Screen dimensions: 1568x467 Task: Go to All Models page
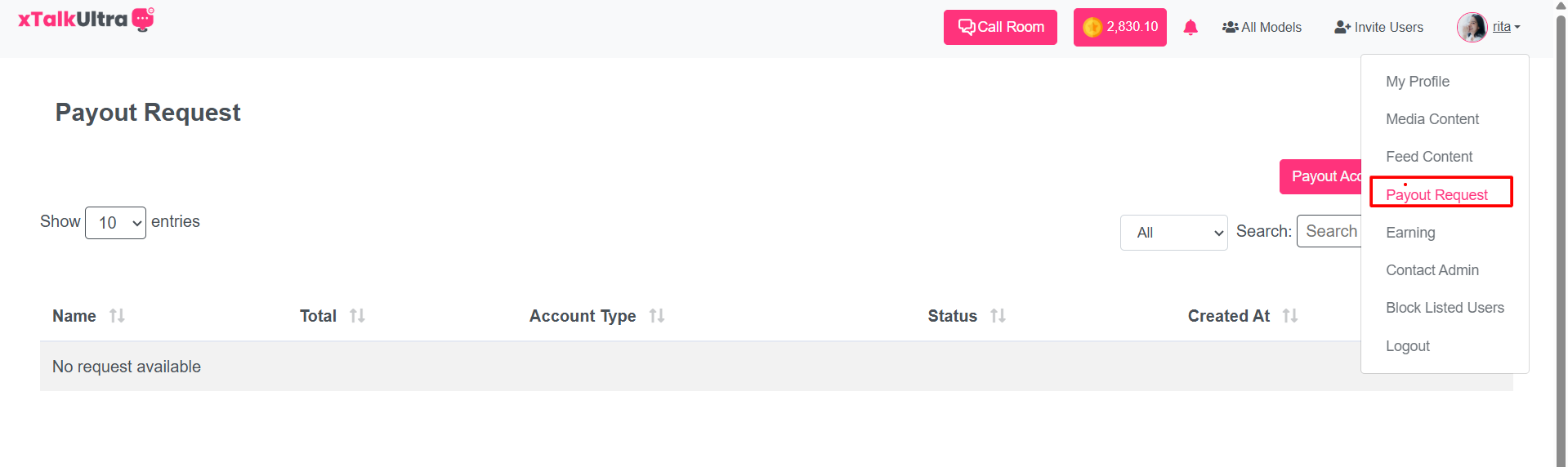[1262, 28]
